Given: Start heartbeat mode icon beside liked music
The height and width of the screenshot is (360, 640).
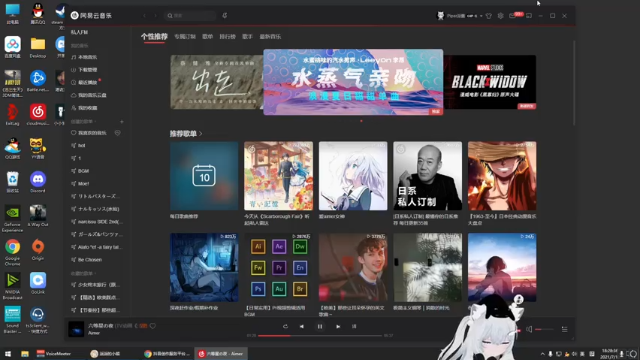Looking at the screenshot, I should click(x=118, y=133).
